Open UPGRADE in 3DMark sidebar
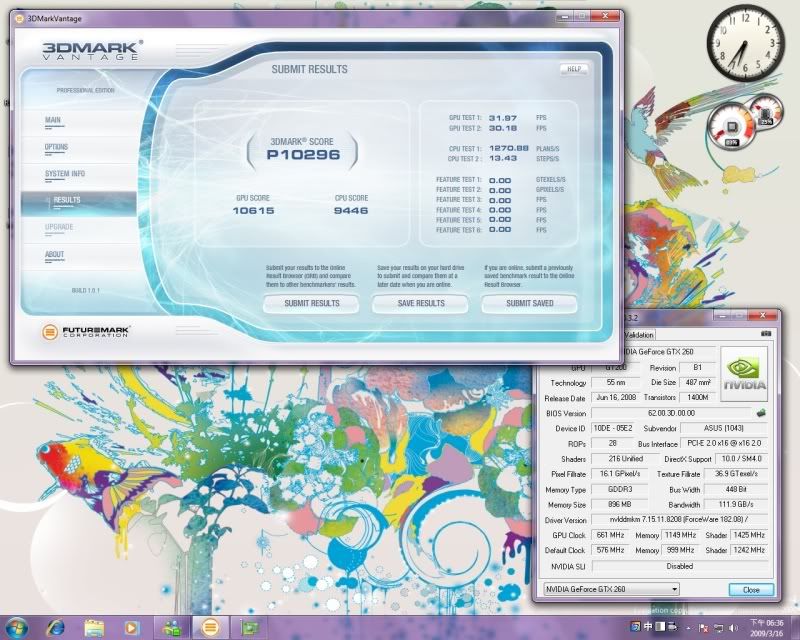 [59, 227]
